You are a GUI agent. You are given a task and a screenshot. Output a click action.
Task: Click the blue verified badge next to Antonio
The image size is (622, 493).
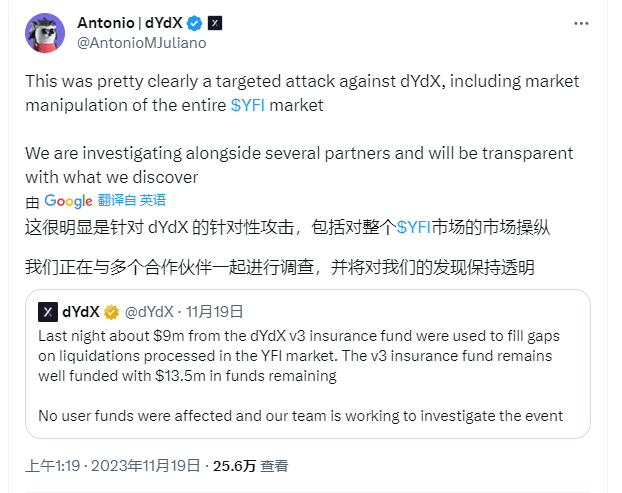pyautogui.click(x=194, y=23)
